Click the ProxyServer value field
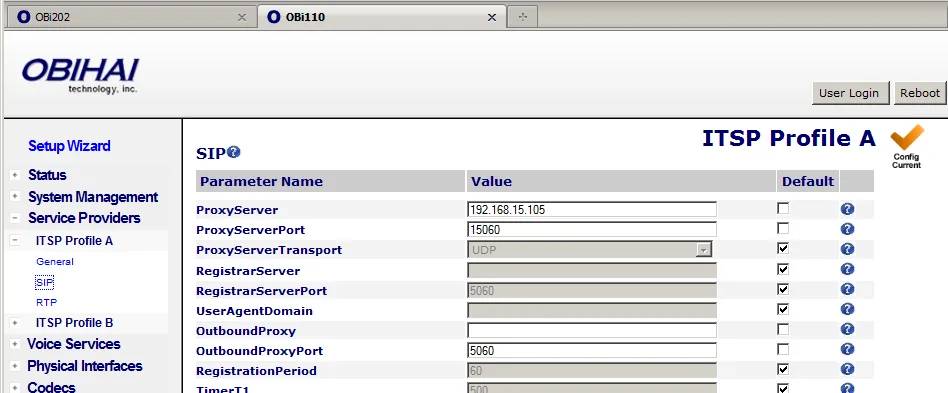 (x=592, y=209)
